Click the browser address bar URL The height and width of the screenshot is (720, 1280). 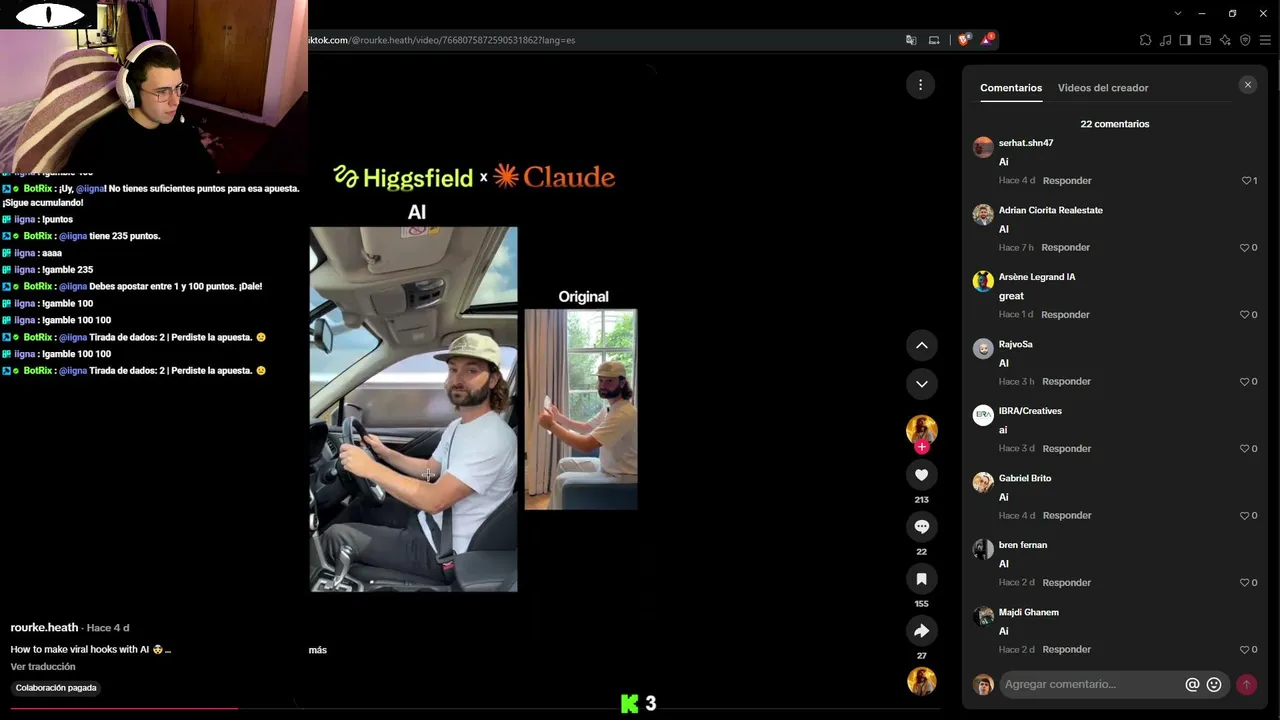tap(440, 40)
